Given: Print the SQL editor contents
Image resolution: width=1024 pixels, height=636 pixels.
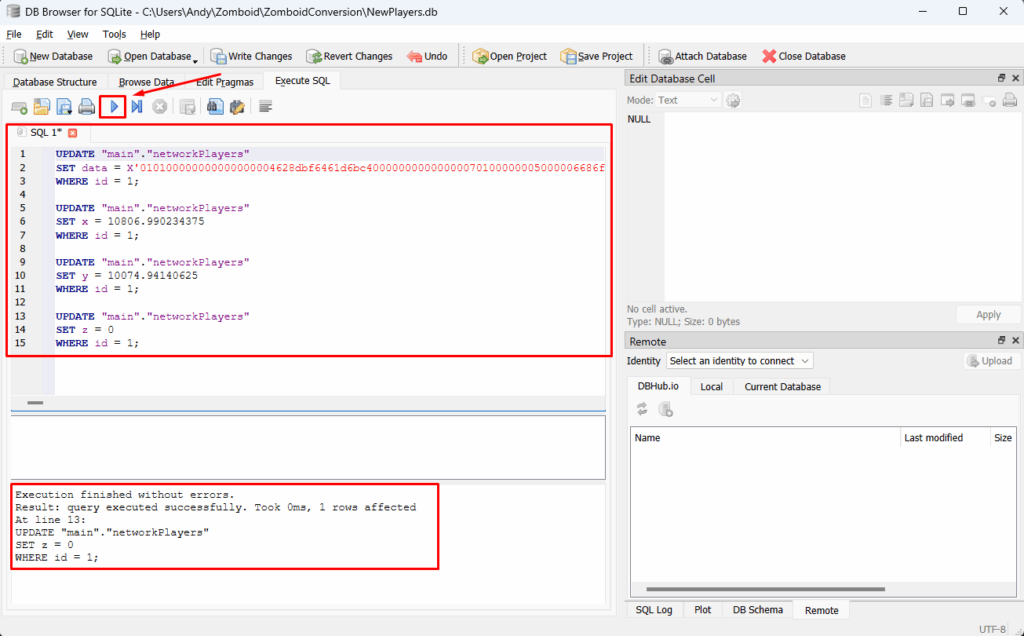Looking at the screenshot, I should [87, 106].
